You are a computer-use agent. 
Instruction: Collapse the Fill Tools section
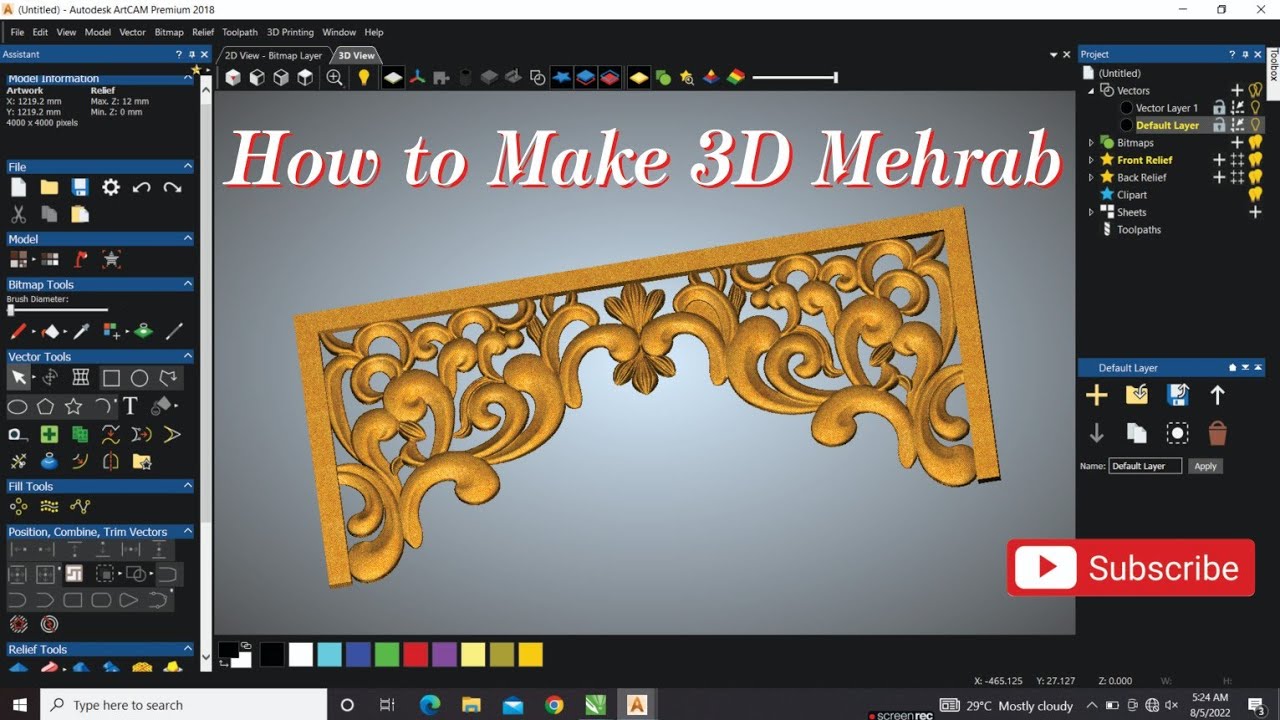pos(187,486)
